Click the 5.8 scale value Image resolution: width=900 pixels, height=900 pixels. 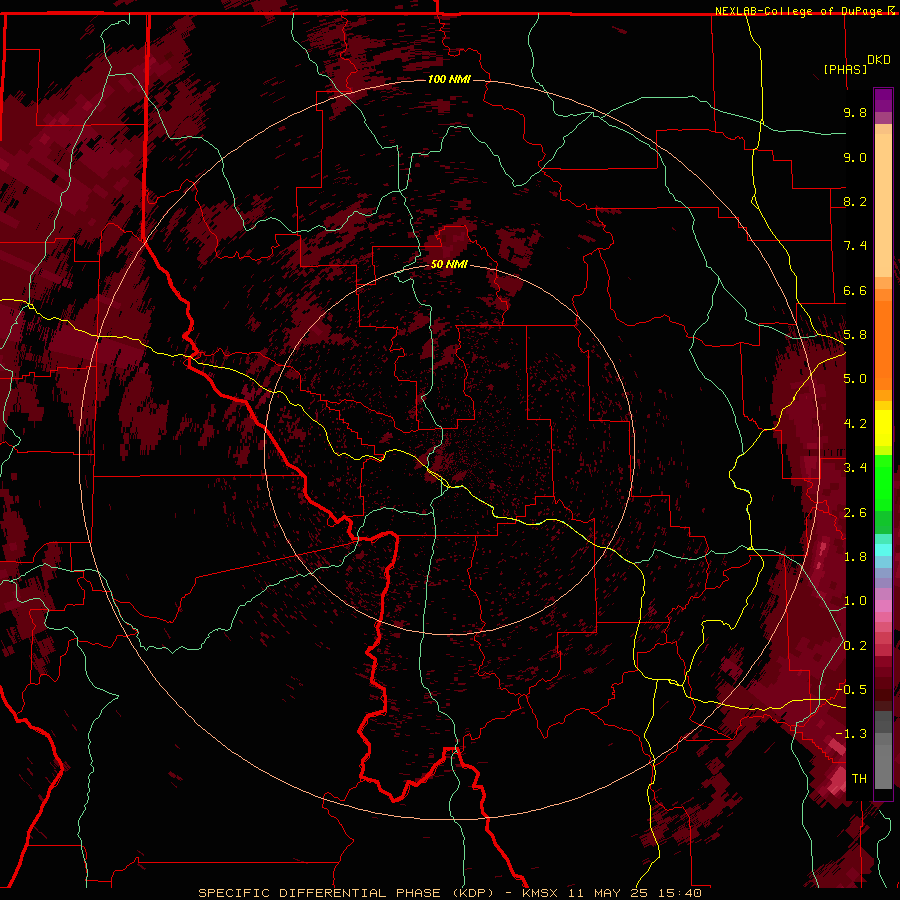click(x=855, y=335)
